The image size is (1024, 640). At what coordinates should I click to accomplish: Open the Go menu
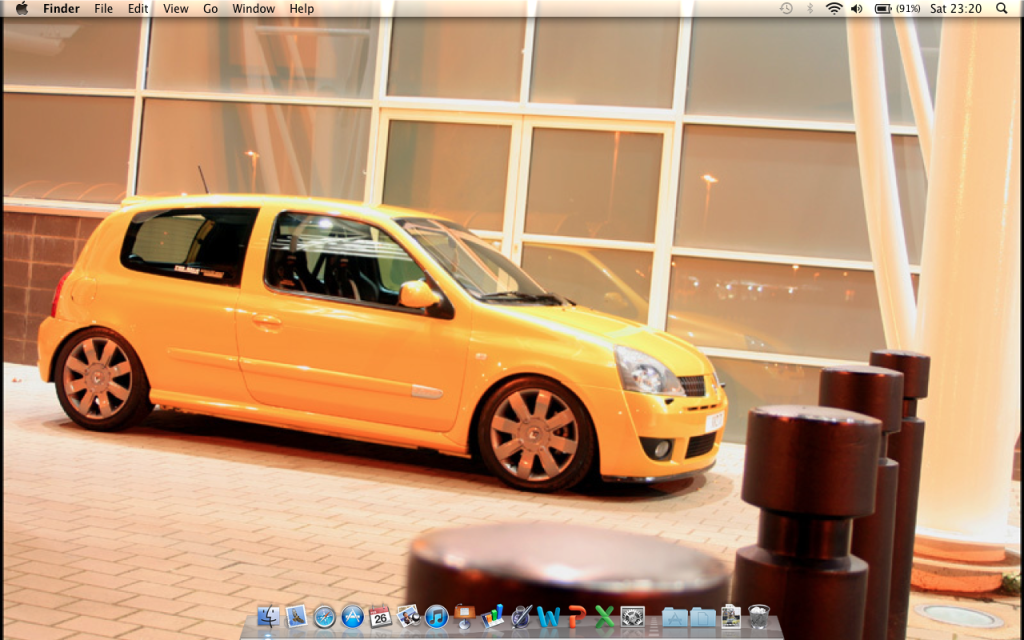click(210, 9)
